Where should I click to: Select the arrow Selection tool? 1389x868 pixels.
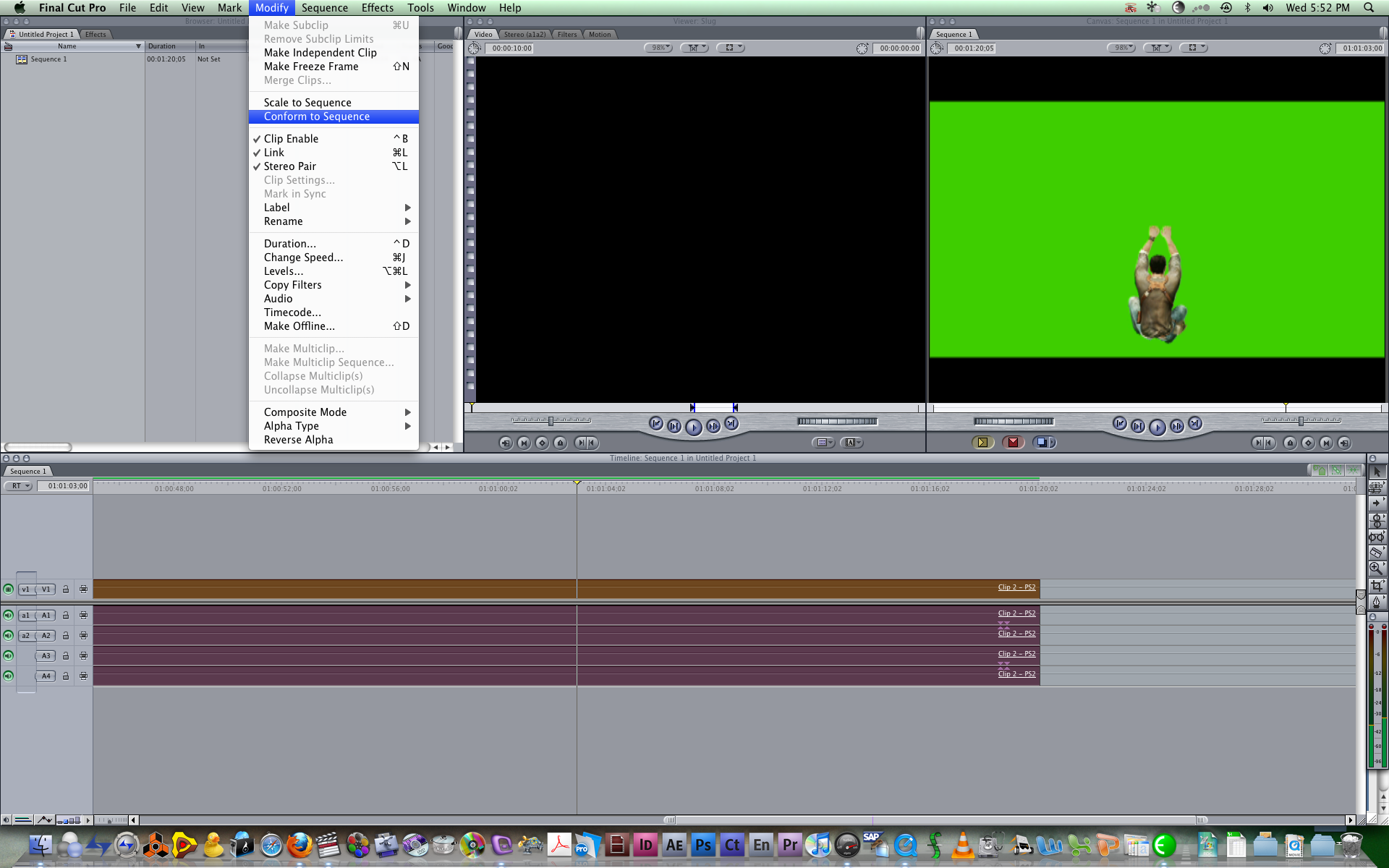point(1376,472)
